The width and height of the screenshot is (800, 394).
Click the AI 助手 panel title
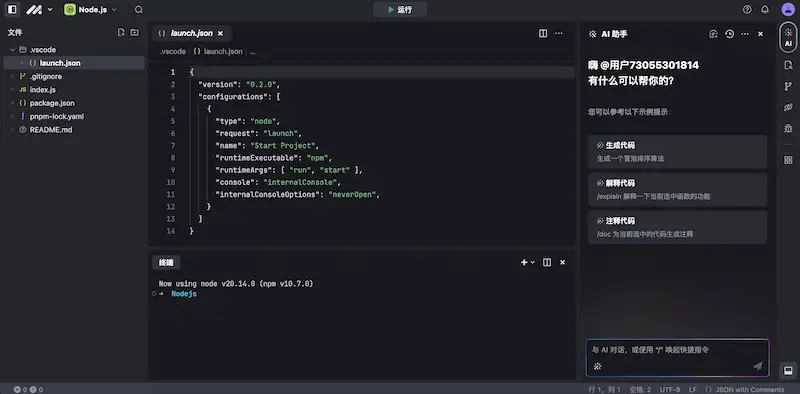tap(614, 34)
